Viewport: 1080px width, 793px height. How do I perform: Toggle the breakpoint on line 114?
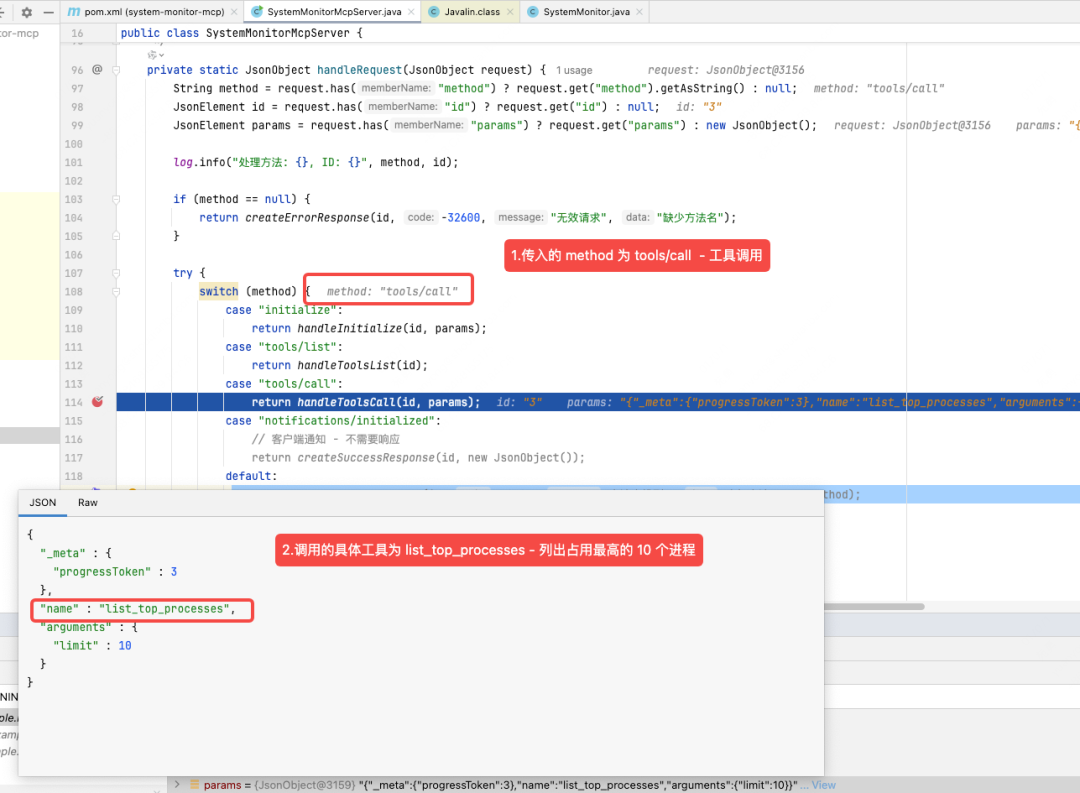click(x=97, y=402)
